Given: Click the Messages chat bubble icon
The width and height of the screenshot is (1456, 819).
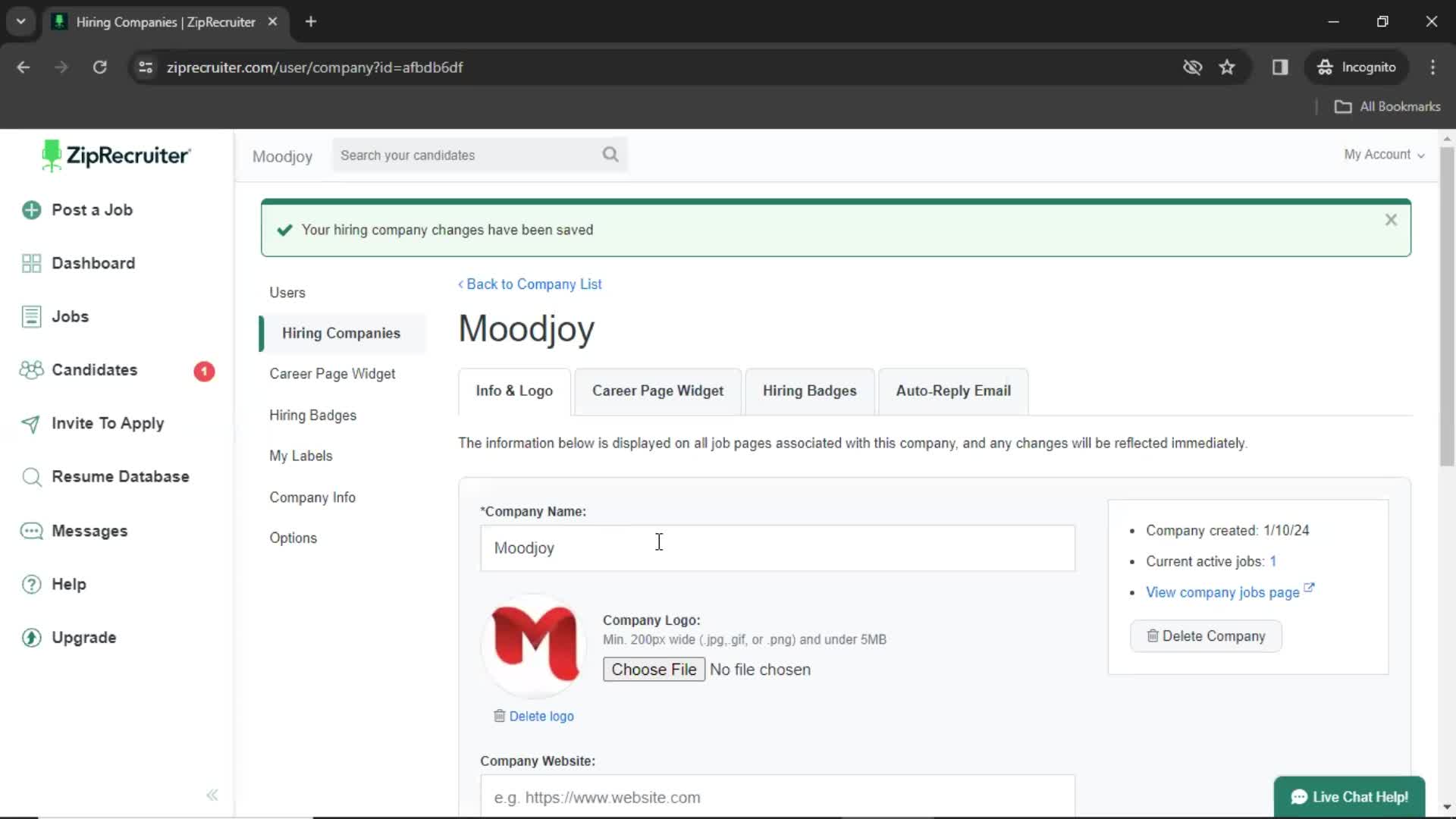Looking at the screenshot, I should pos(31,531).
